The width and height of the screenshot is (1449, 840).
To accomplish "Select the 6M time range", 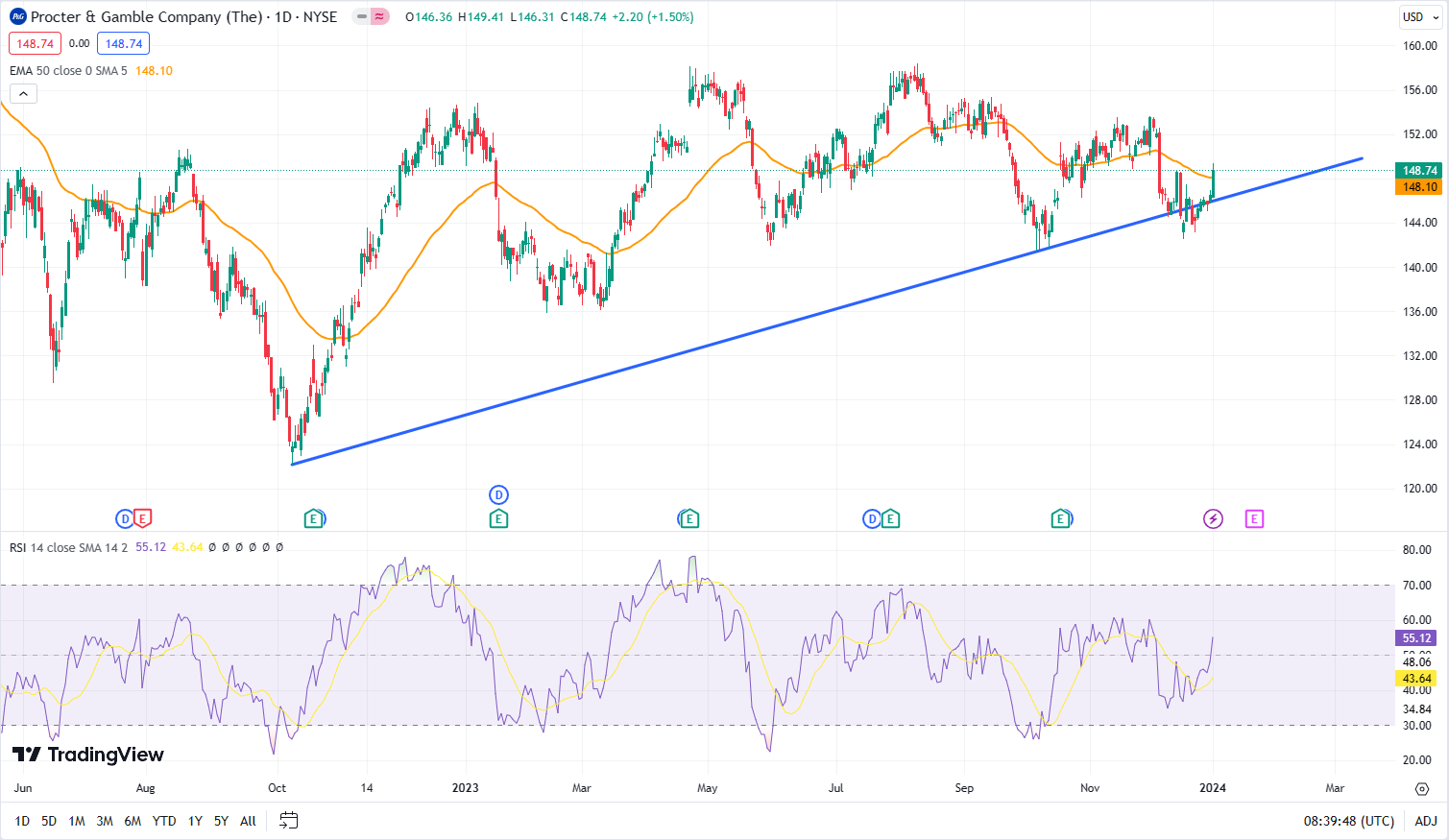I will click(133, 821).
